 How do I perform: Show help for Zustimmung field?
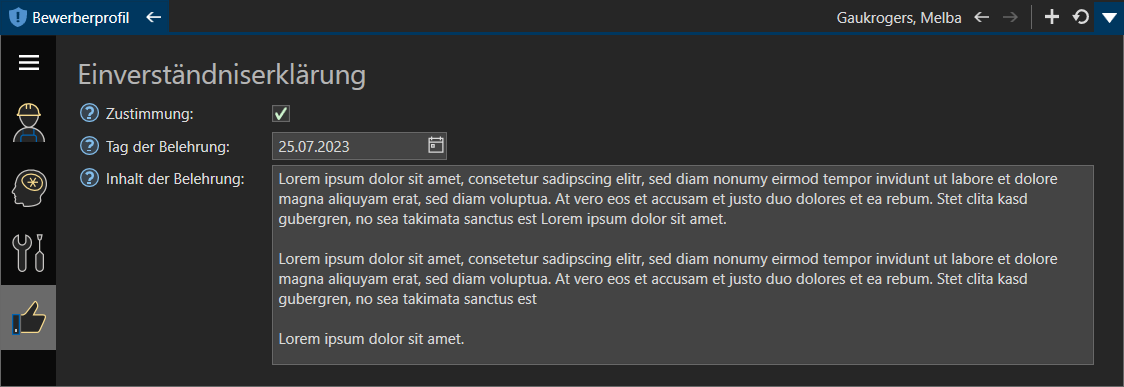tap(89, 113)
